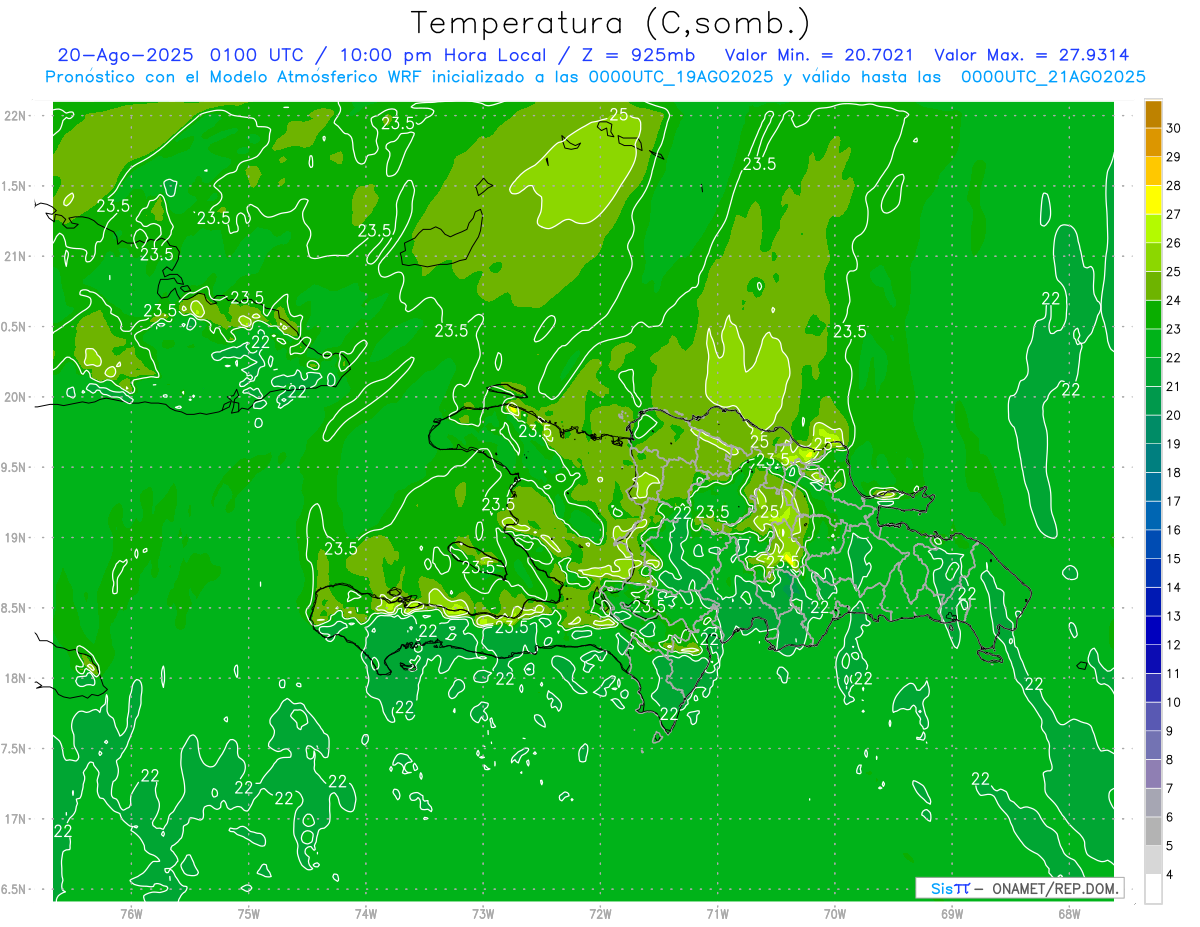Pick the purple swatch between 7 and 8

click(x=1153, y=774)
